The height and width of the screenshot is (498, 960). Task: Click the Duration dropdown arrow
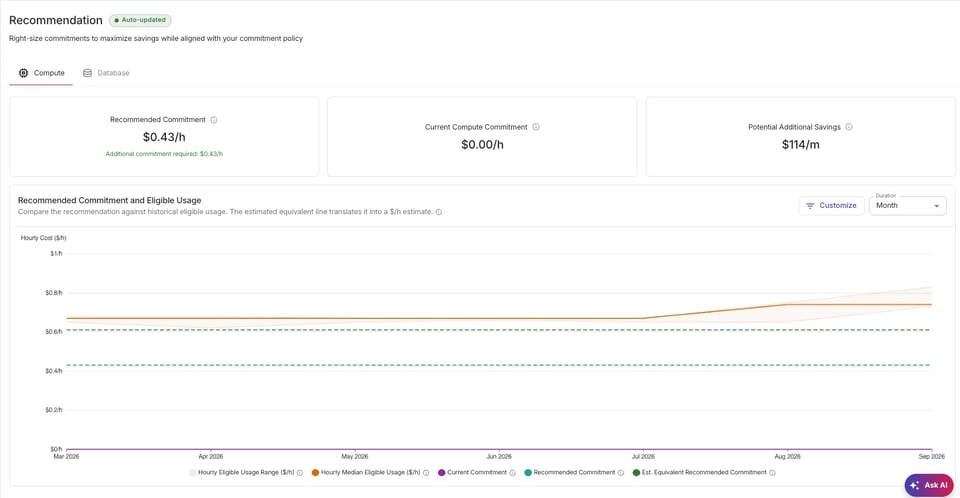[x=936, y=206]
